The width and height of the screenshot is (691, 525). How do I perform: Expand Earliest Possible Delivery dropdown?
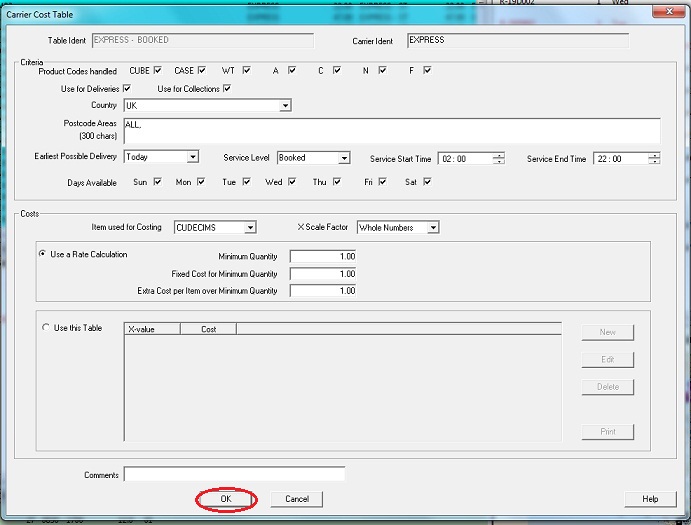(192, 158)
